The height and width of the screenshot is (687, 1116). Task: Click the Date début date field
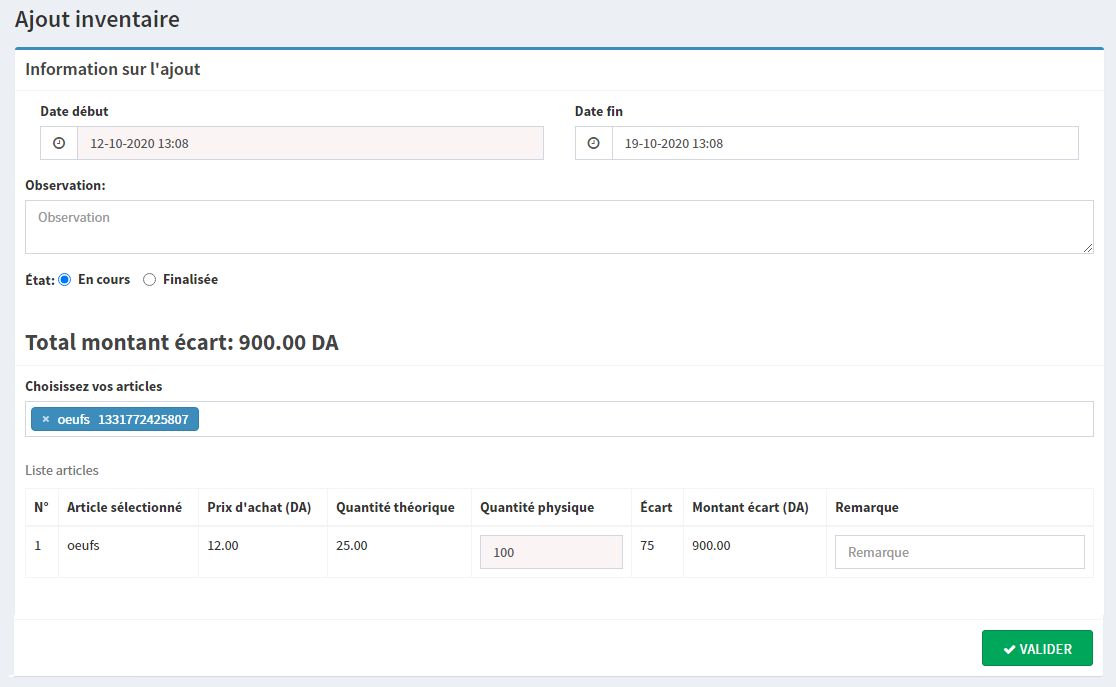tap(310, 143)
